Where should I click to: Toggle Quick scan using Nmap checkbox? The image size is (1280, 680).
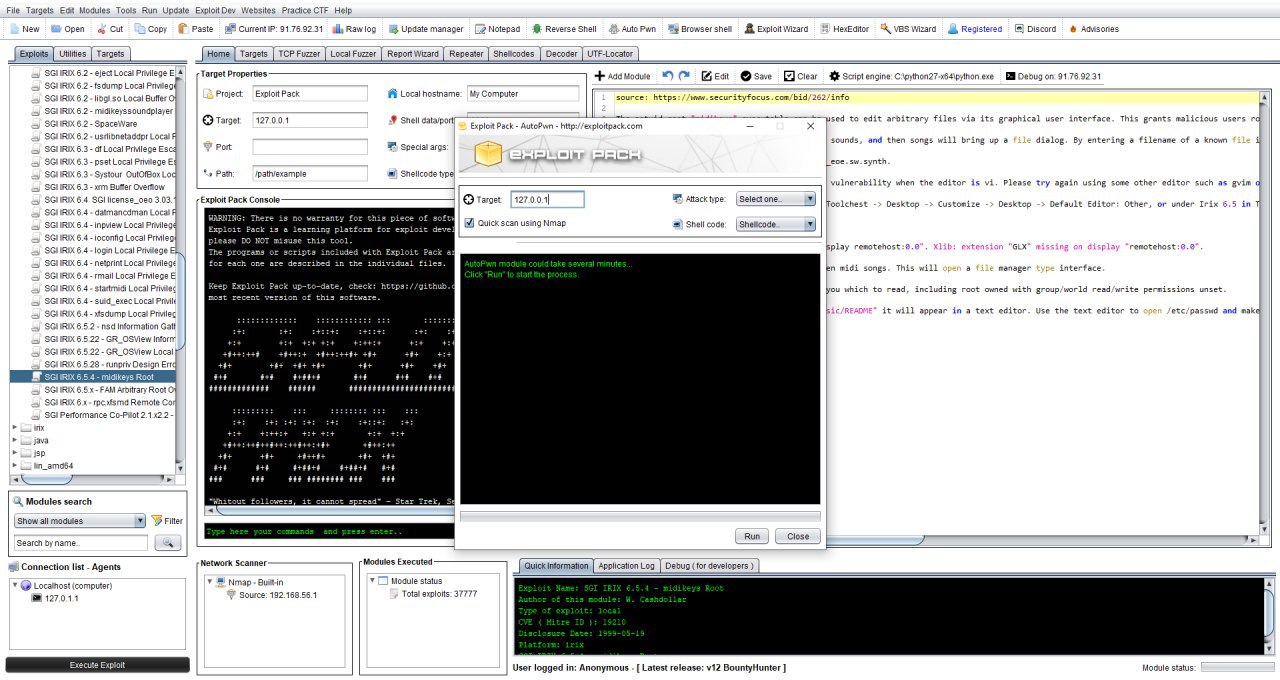470,223
